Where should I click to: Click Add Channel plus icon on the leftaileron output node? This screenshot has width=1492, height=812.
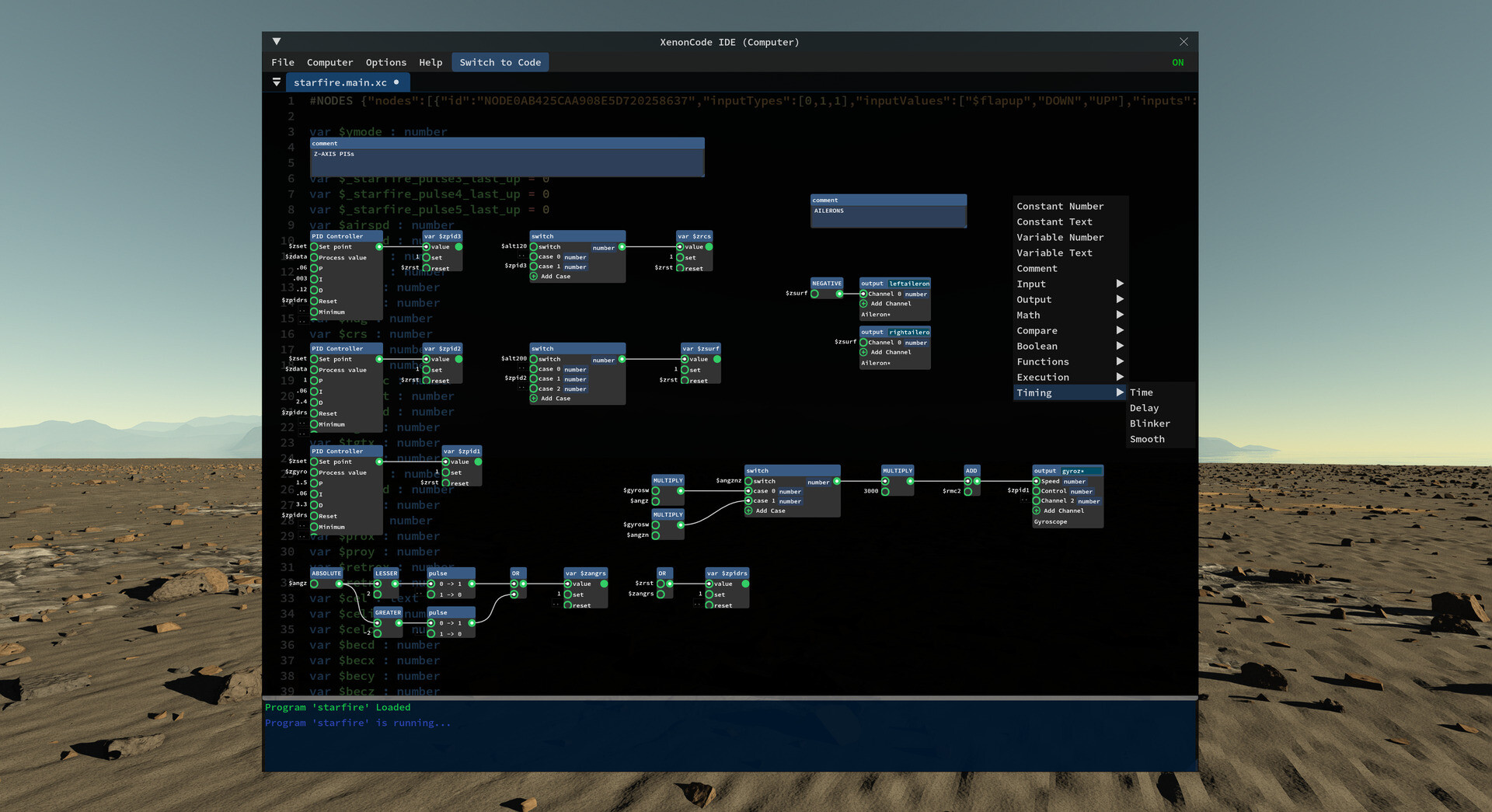click(x=864, y=304)
